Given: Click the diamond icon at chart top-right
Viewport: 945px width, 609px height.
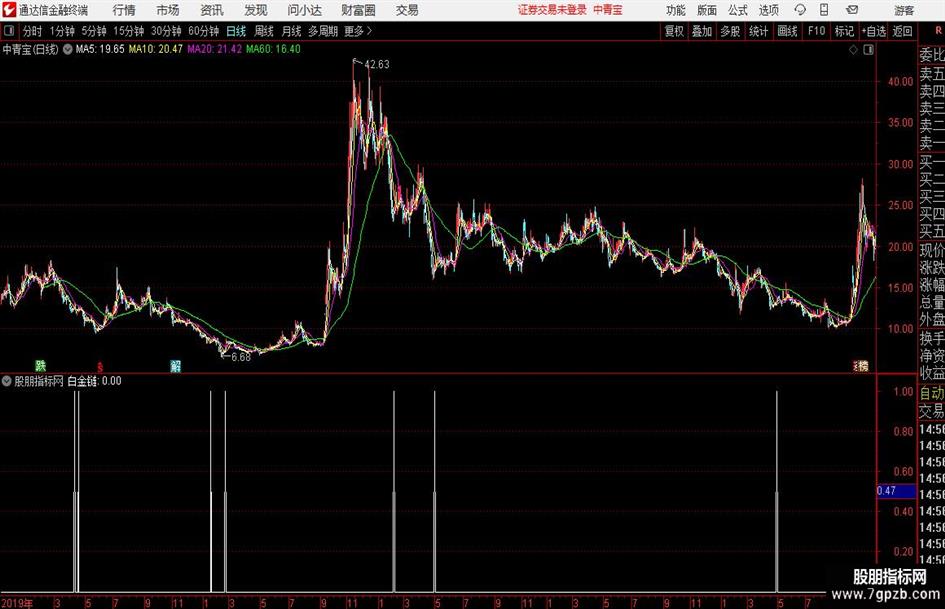Looking at the screenshot, I should pos(853,50).
